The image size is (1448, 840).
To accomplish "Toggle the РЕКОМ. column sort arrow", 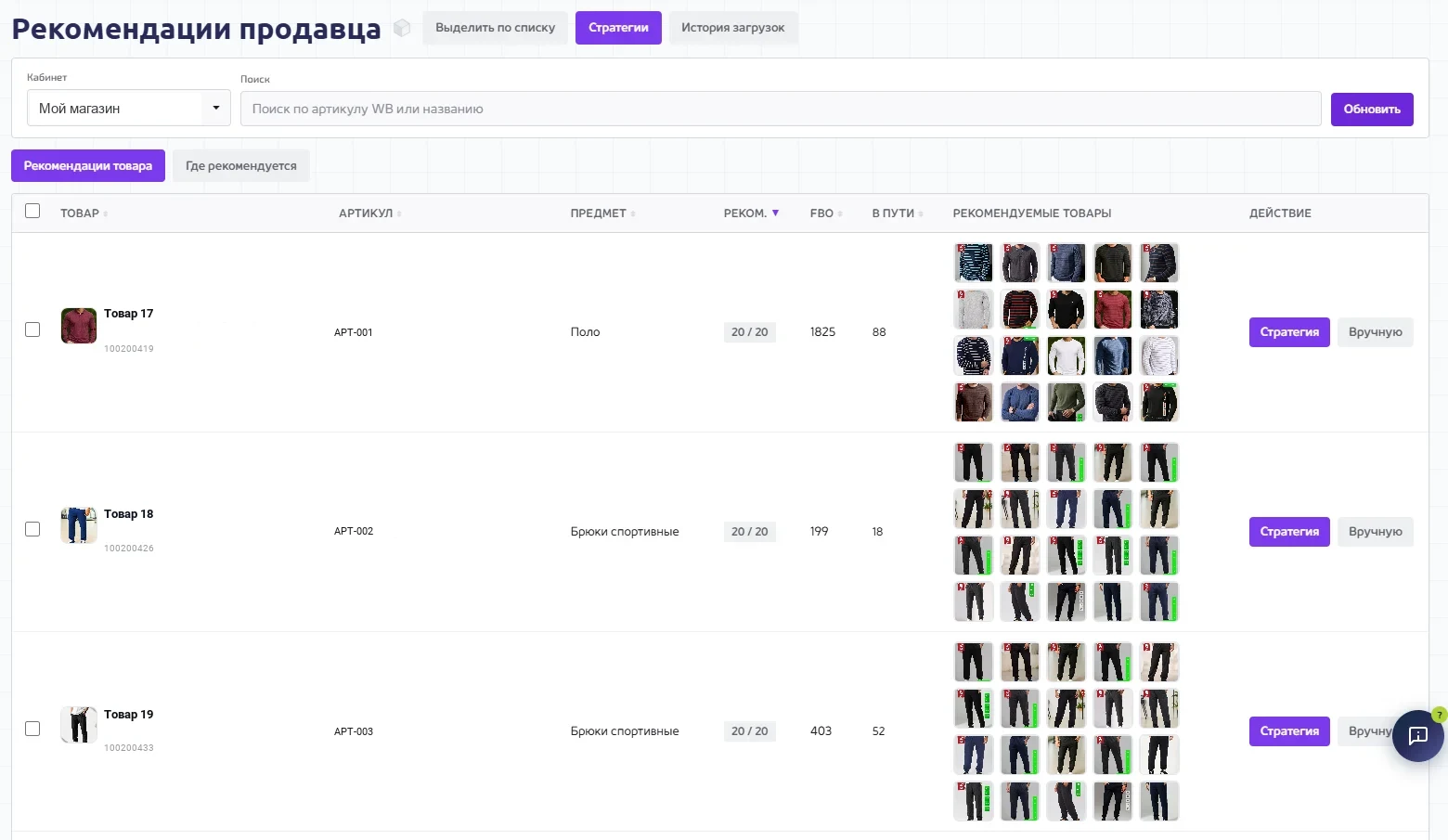I will (776, 213).
